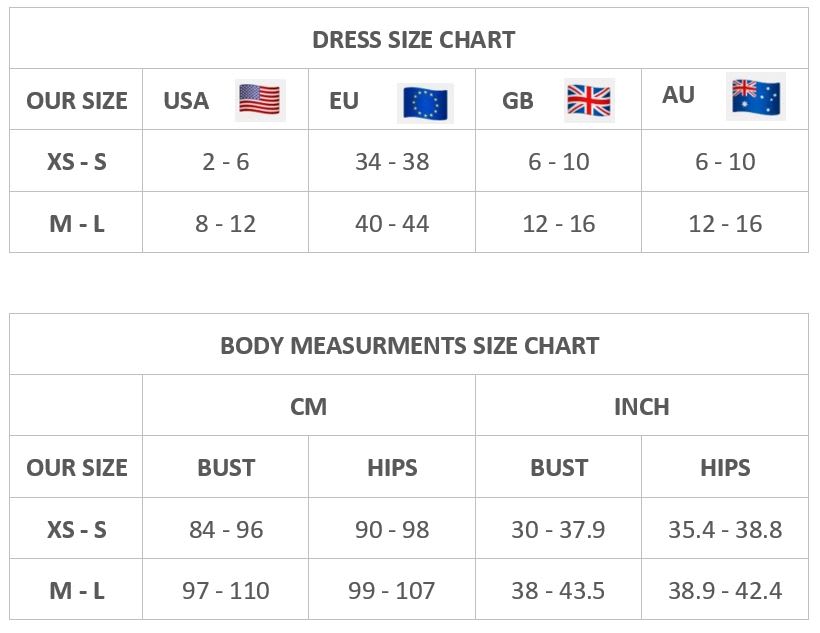Select the USA size "8 - 12" cell
Viewport: 820px width, 633px height.
pyautogui.click(x=225, y=224)
